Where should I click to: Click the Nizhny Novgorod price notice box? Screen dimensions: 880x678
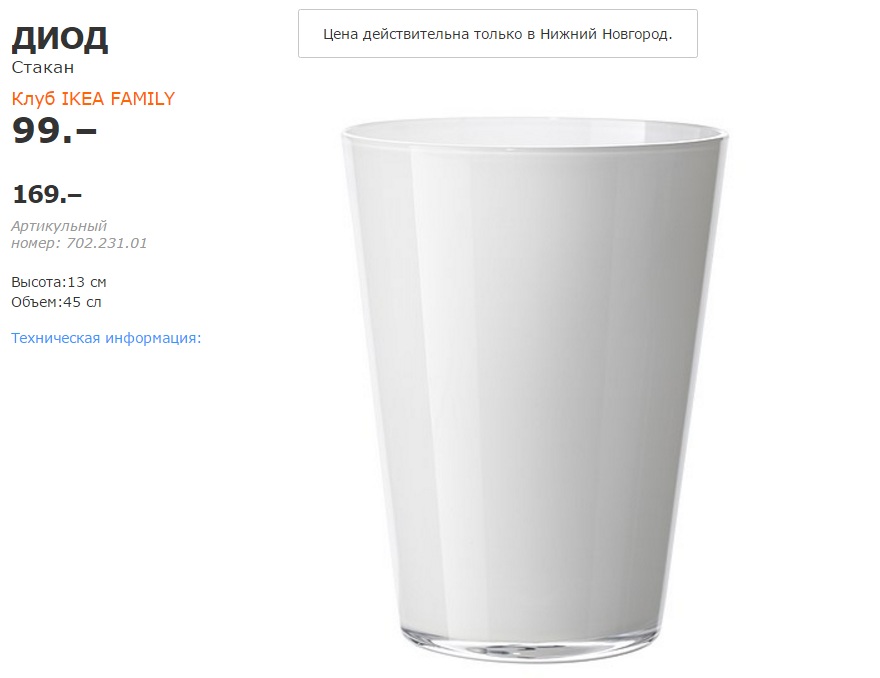click(x=497, y=34)
